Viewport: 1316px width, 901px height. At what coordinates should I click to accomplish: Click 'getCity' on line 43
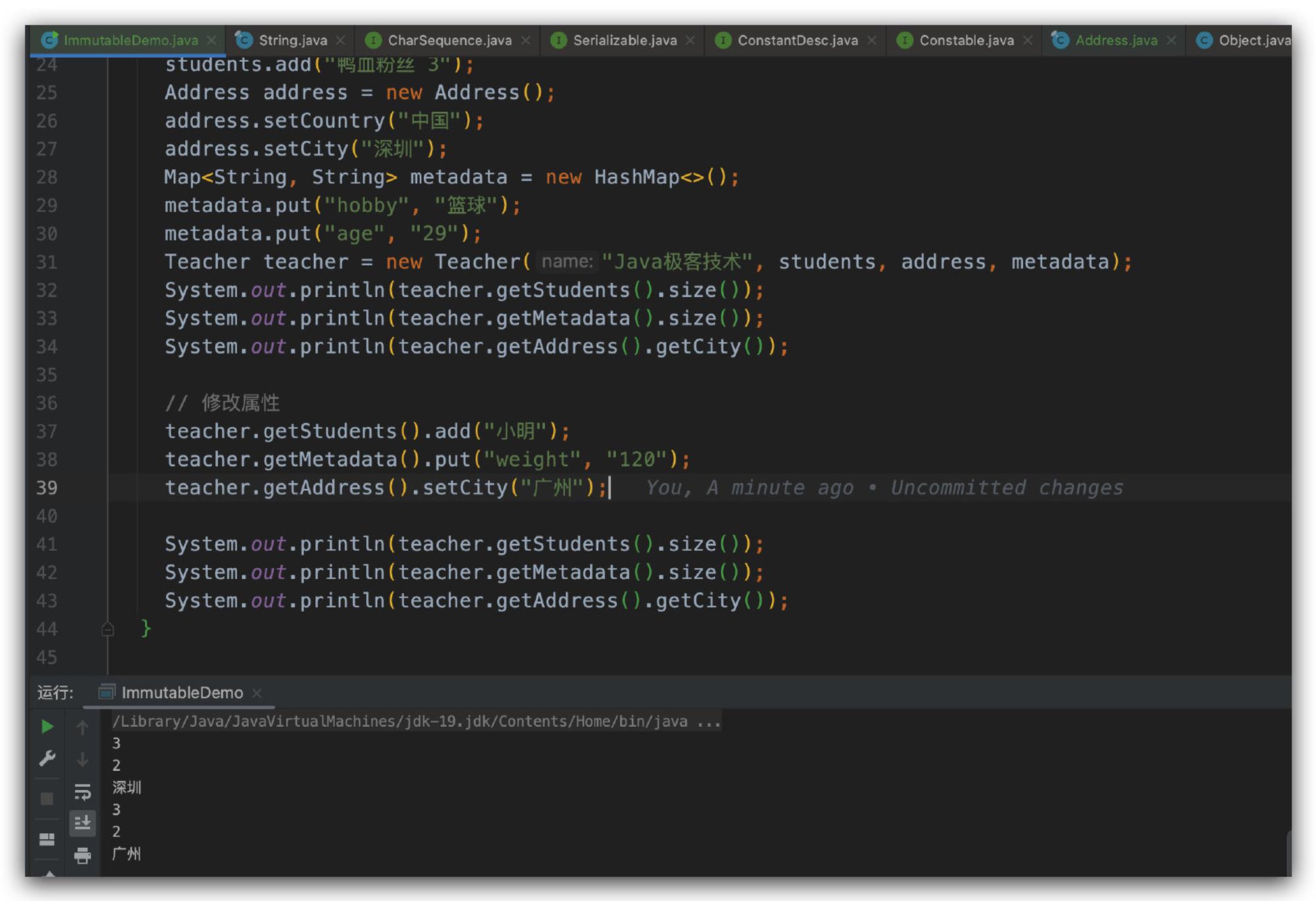click(x=699, y=600)
